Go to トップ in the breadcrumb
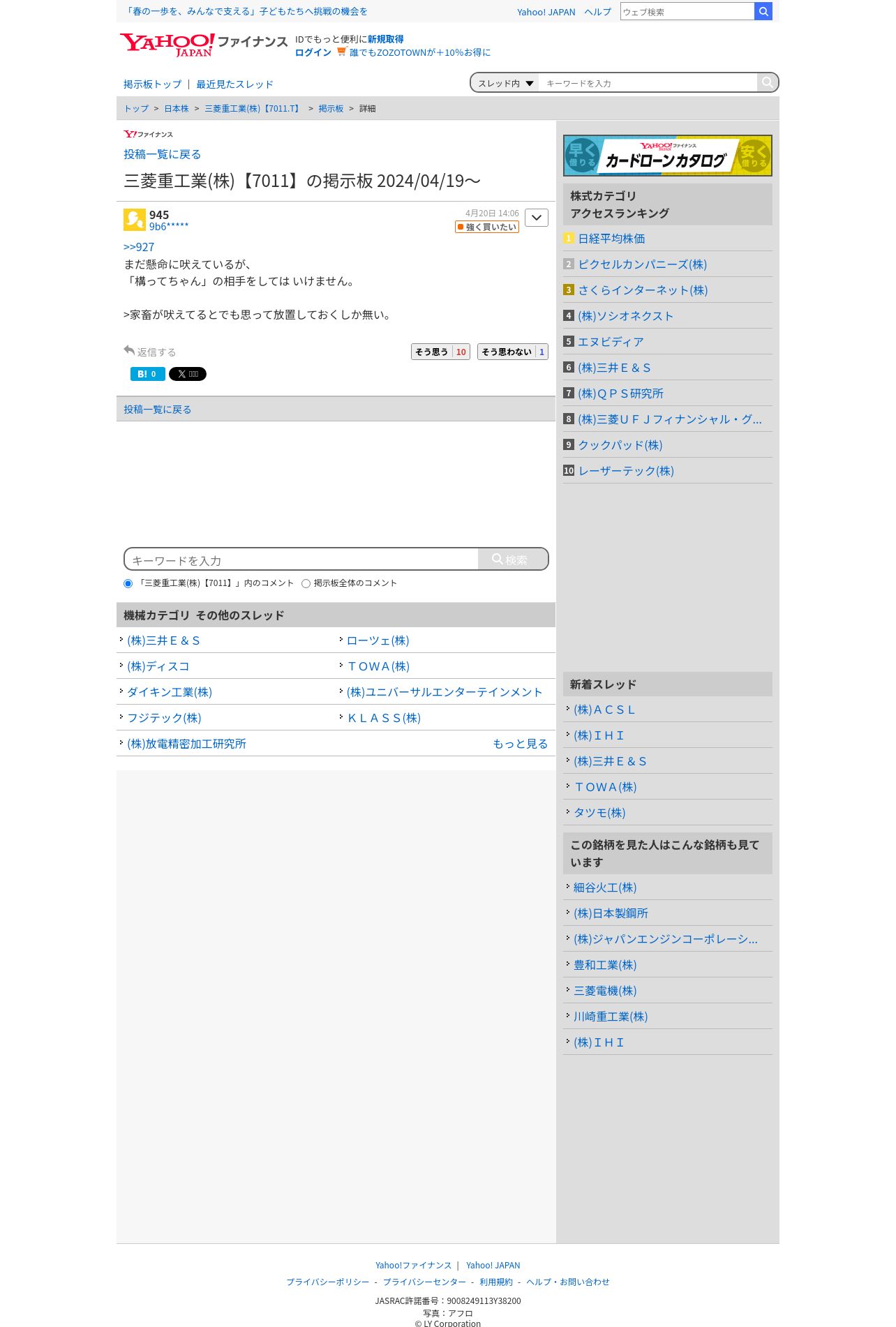This screenshot has width=896, height=1327. [136, 109]
